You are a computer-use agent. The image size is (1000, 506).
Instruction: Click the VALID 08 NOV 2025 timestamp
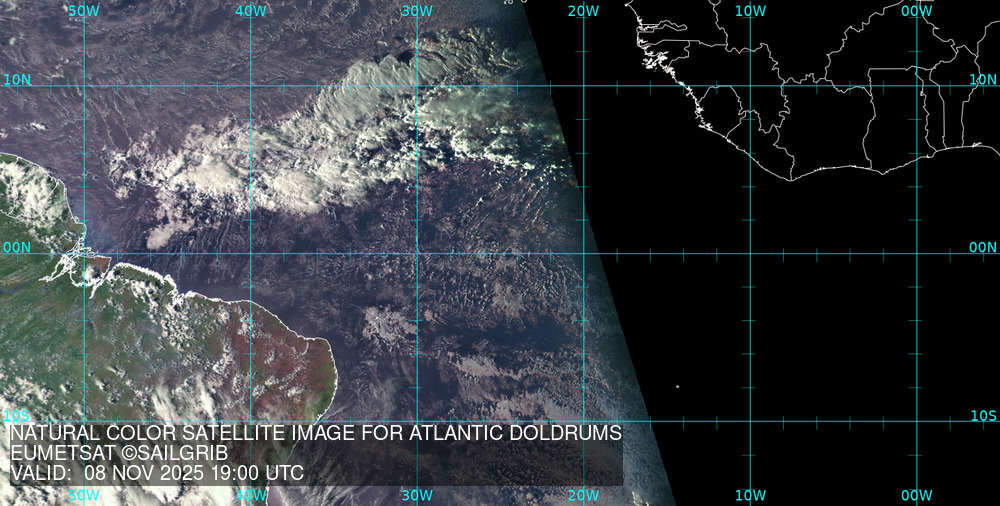point(157,473)
